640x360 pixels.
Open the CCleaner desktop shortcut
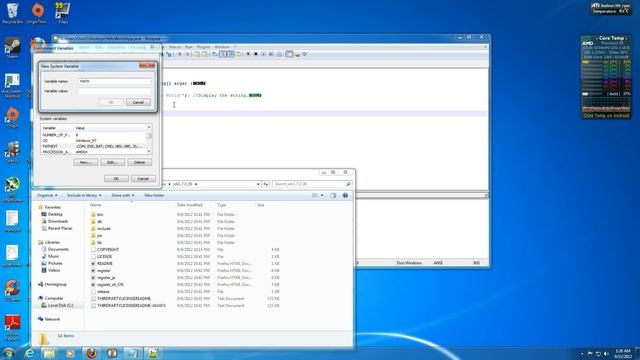click(x=12, y=291)
